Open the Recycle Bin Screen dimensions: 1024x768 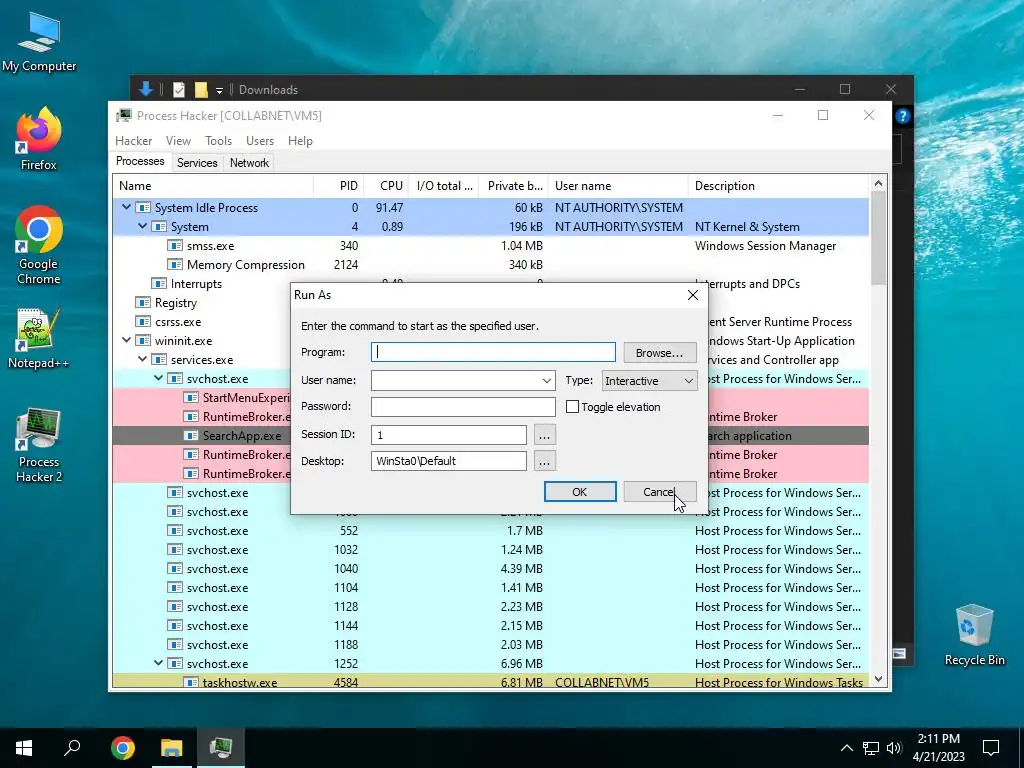974,635
